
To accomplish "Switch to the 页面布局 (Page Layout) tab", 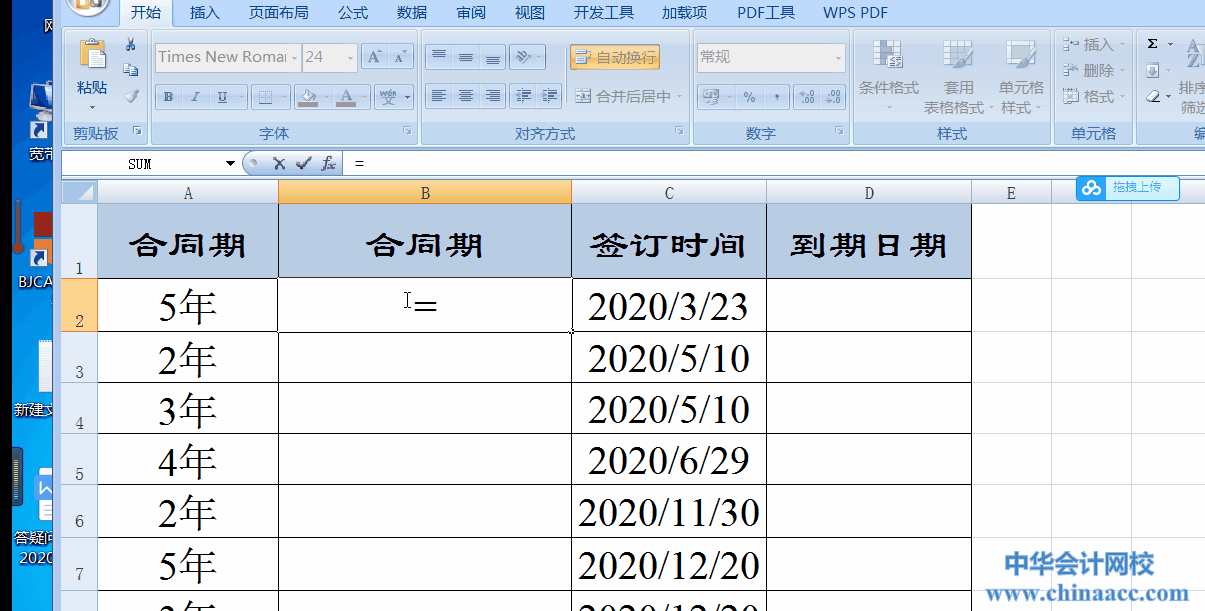I will click(x=278, y=13).
